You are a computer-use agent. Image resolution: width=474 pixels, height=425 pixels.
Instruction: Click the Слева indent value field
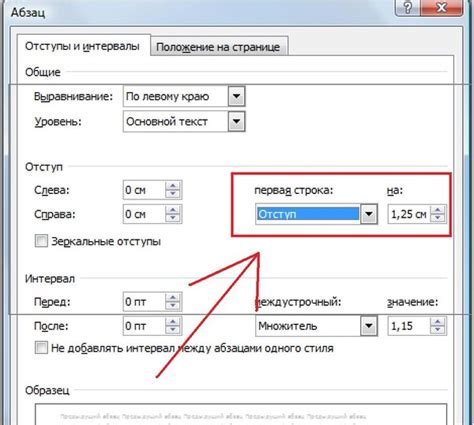tap(144, 190)
